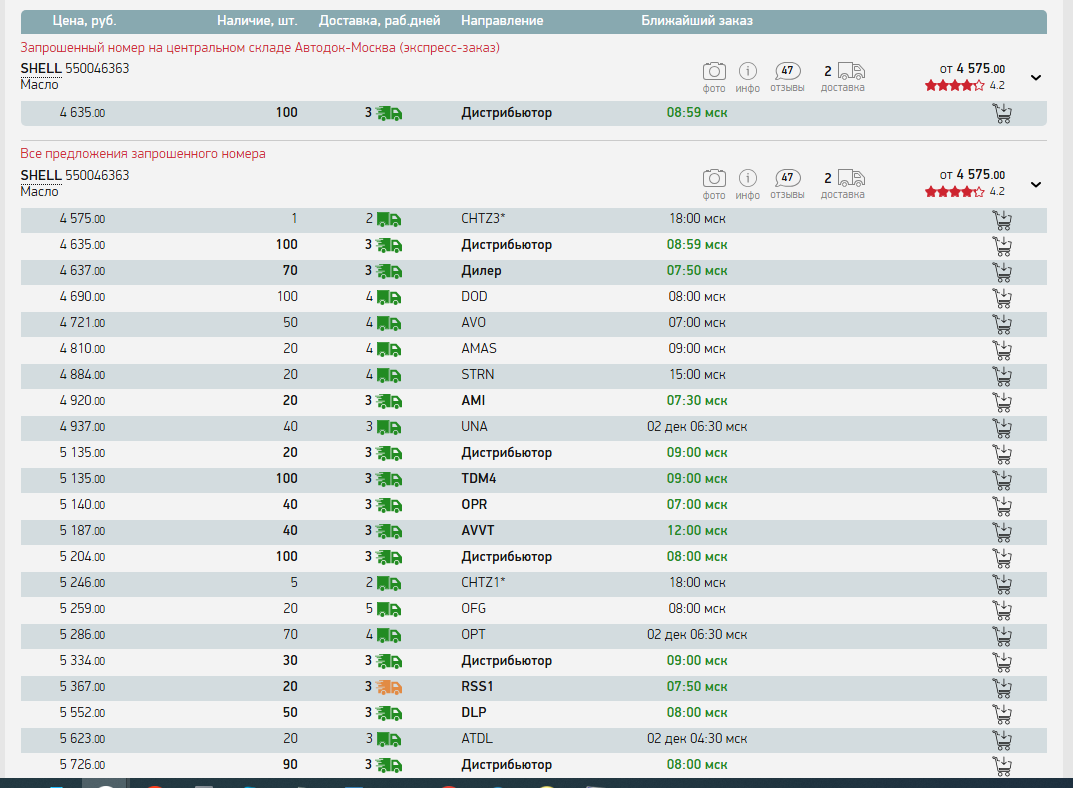Open SHELL brand link under 'Все предложения запрошенного номера'

tap(41, 175)
